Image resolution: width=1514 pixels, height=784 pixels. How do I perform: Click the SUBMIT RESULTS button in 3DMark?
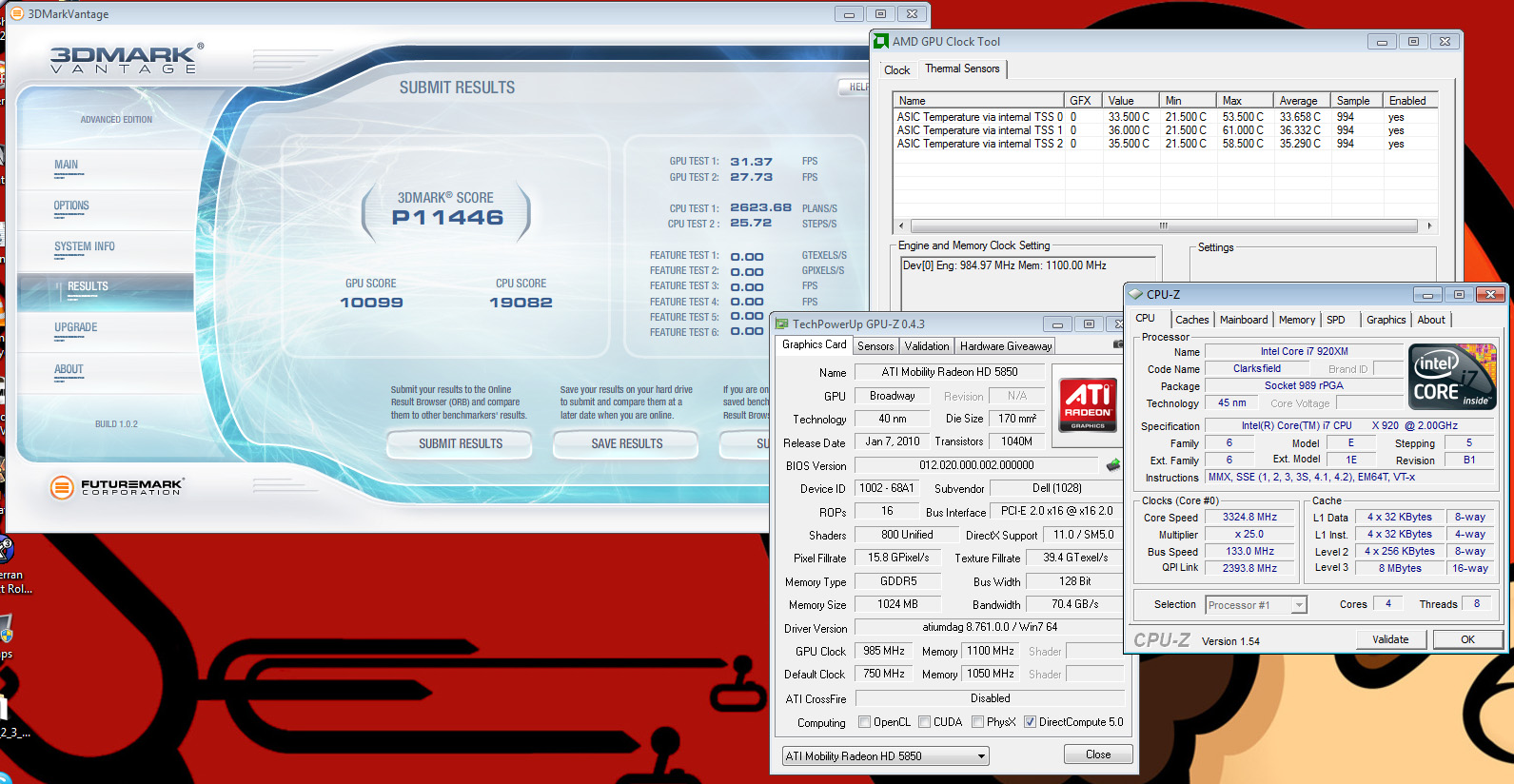pyautogui.click(x=461, y=444)
